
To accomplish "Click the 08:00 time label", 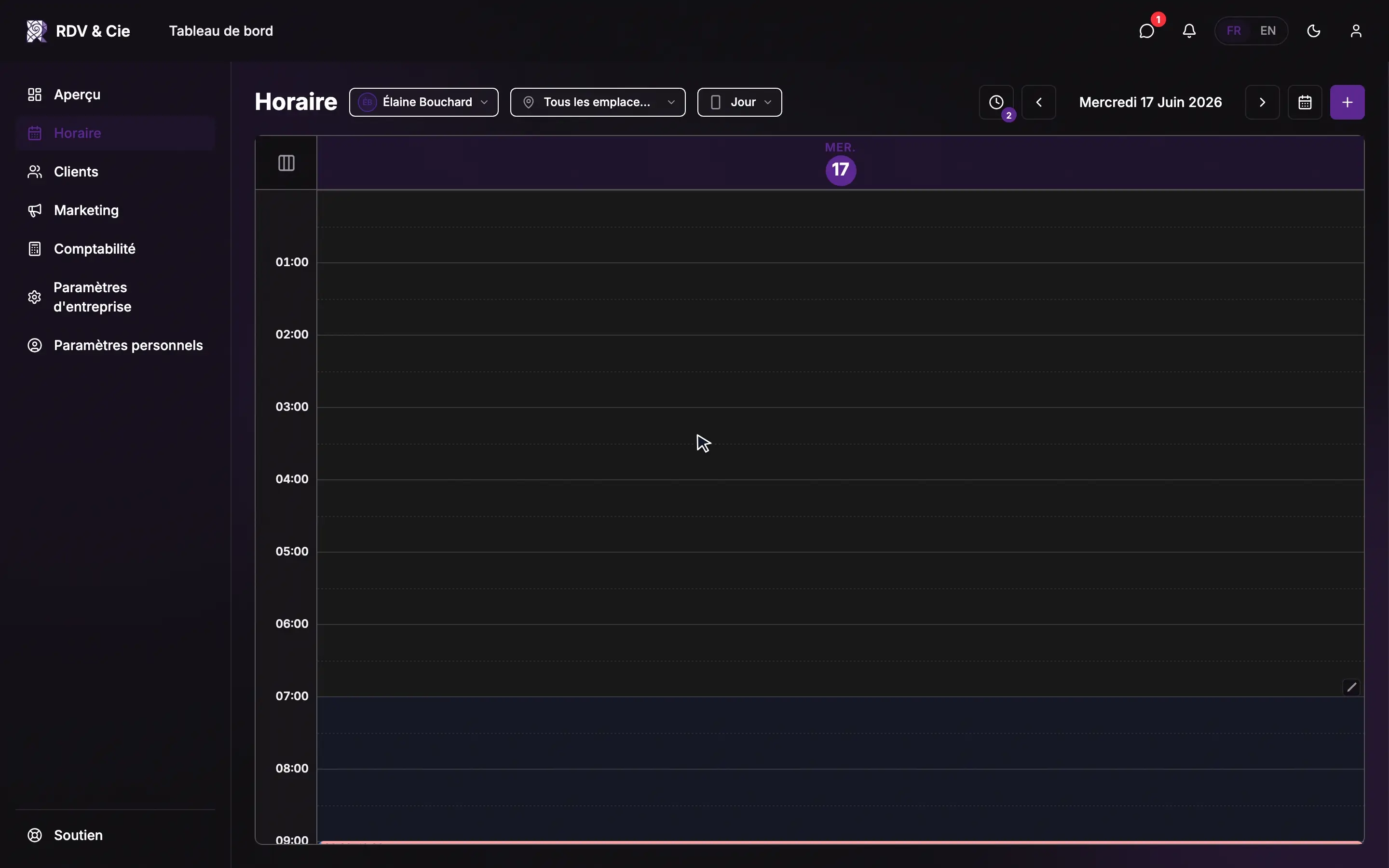I will (292, 768).
